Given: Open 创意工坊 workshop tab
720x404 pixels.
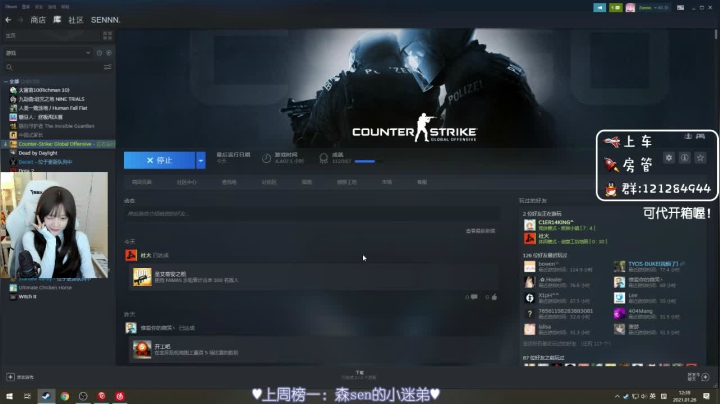Looking at the screenshot, I should pos(347,182).
